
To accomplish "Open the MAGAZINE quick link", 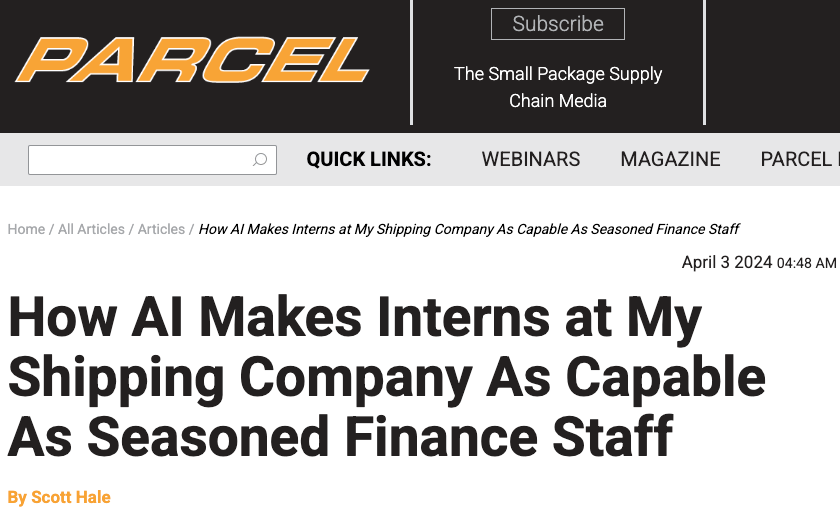I will tap(670, 159).
